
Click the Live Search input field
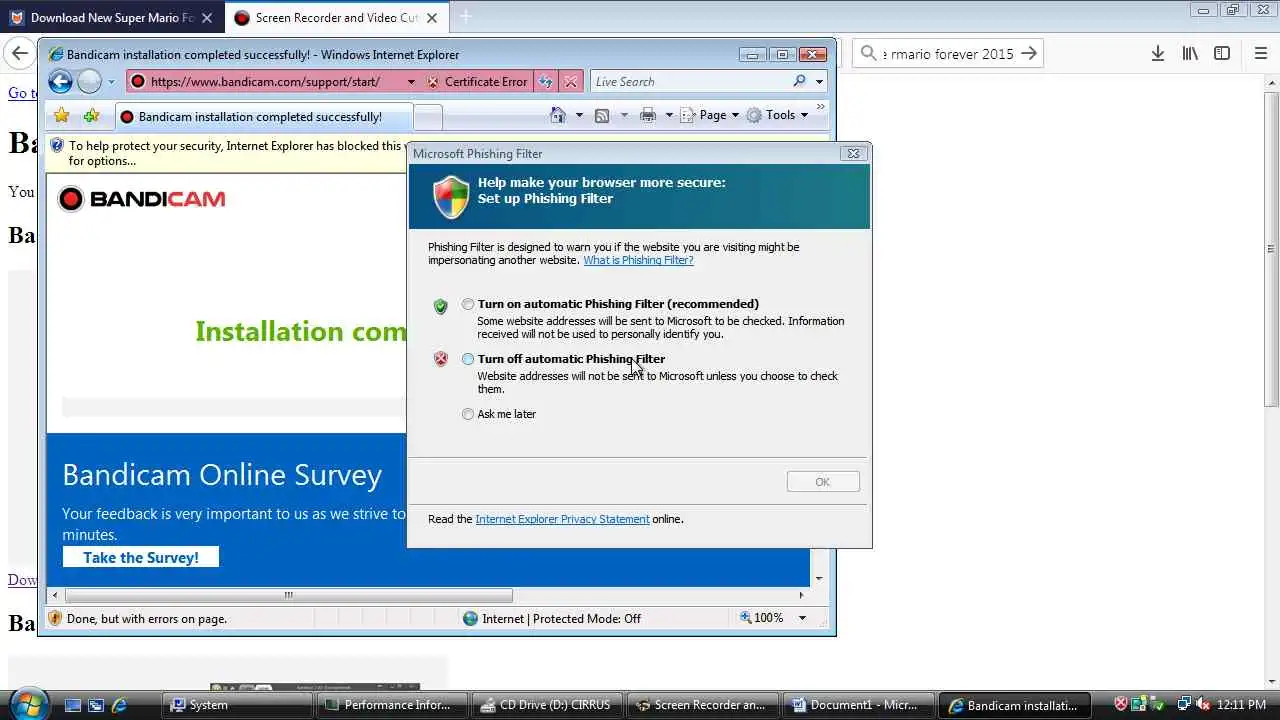point(688,82)
